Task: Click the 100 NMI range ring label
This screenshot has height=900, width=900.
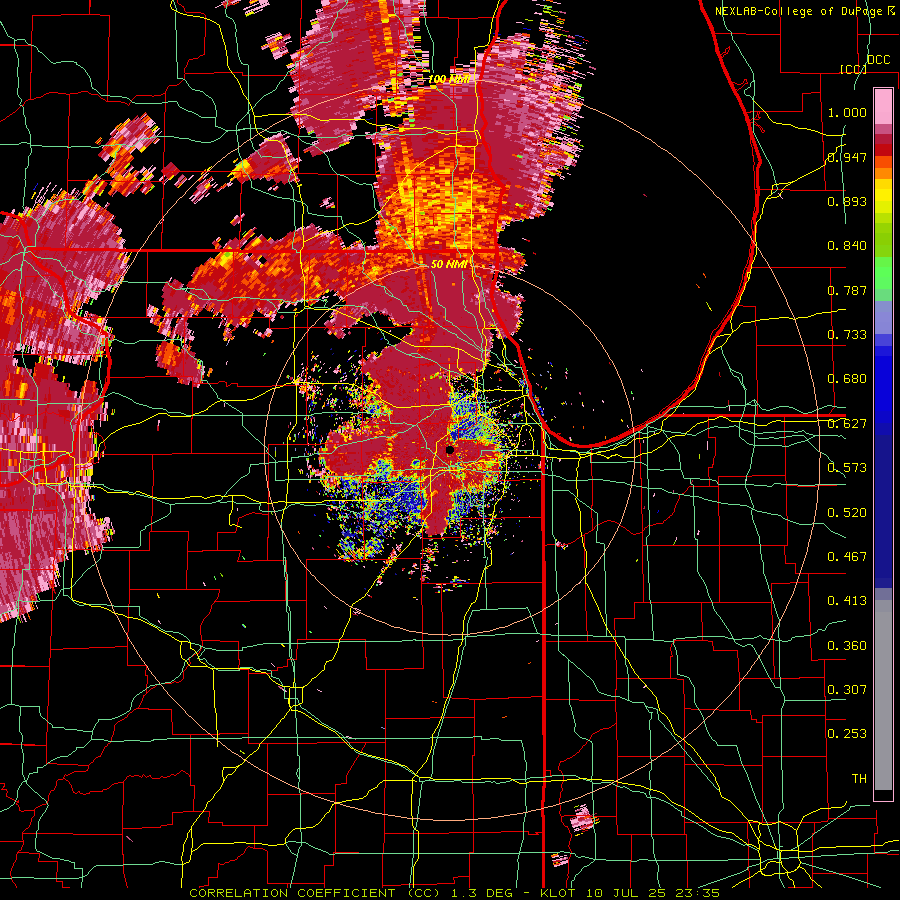Action: (x=449, y=79)
